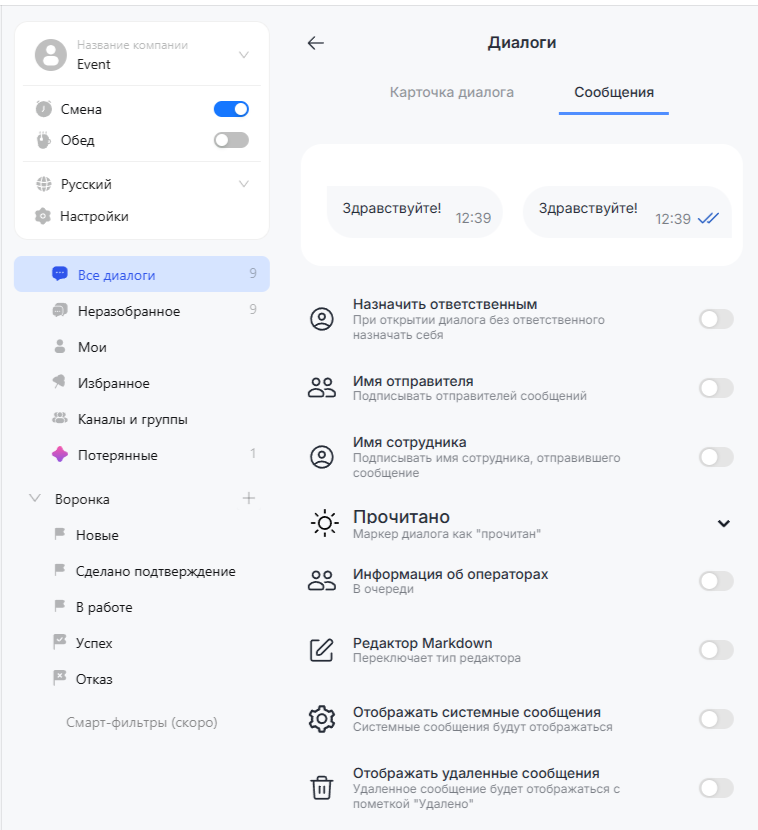Image resolution: width=758 pixels, height=830 pixels.
Task: Select the Сообщения tab
Action: [x=614, y=92]
